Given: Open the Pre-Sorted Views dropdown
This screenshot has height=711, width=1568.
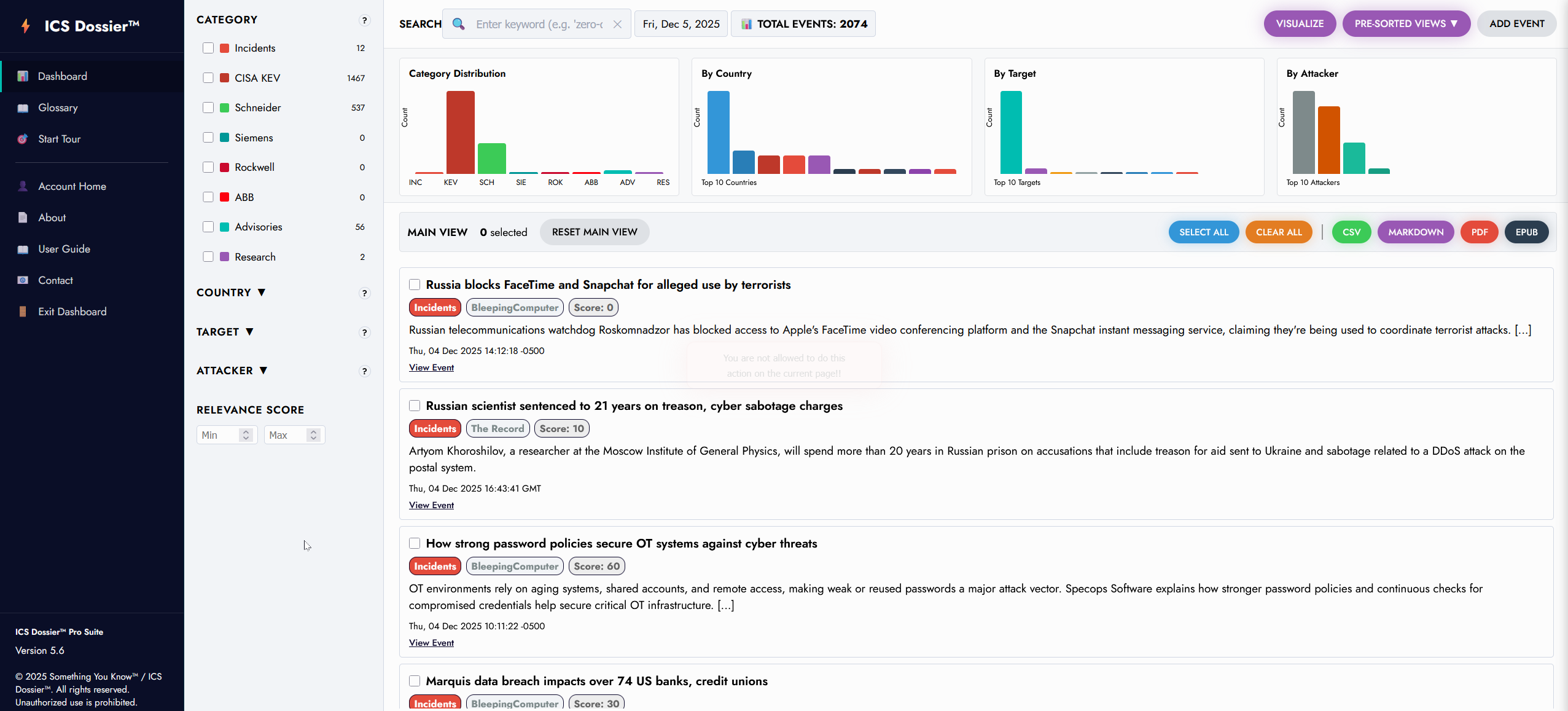Looking at the screenshot, I should 1406,24.
